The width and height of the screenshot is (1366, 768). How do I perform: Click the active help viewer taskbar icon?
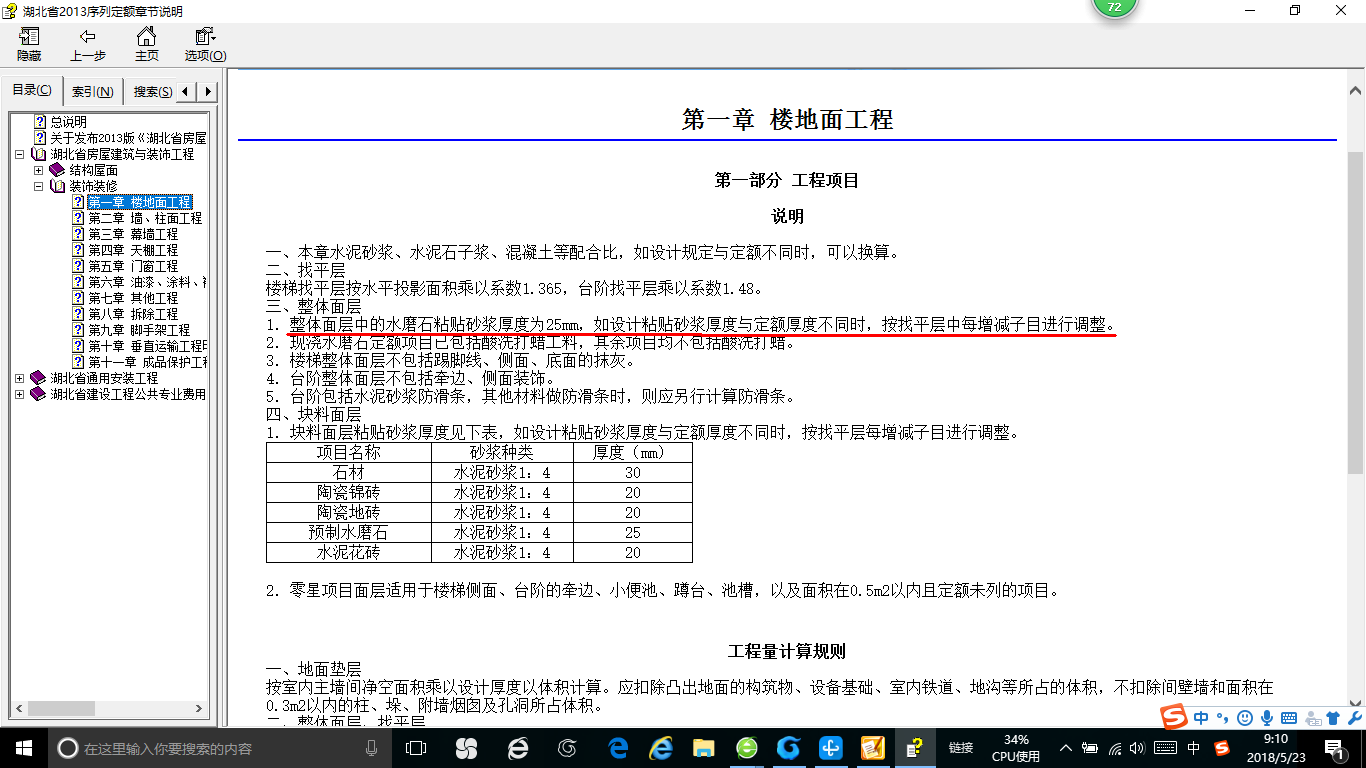(914, 747)
